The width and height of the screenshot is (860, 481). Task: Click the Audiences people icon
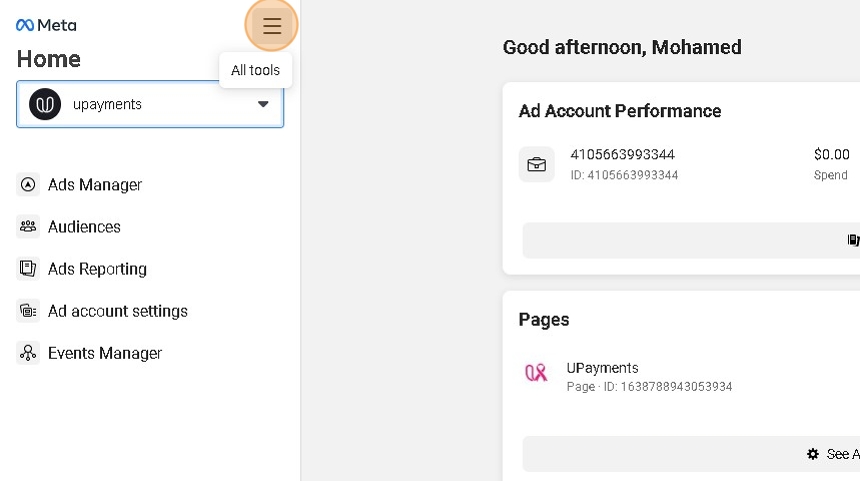coord(28,227)
